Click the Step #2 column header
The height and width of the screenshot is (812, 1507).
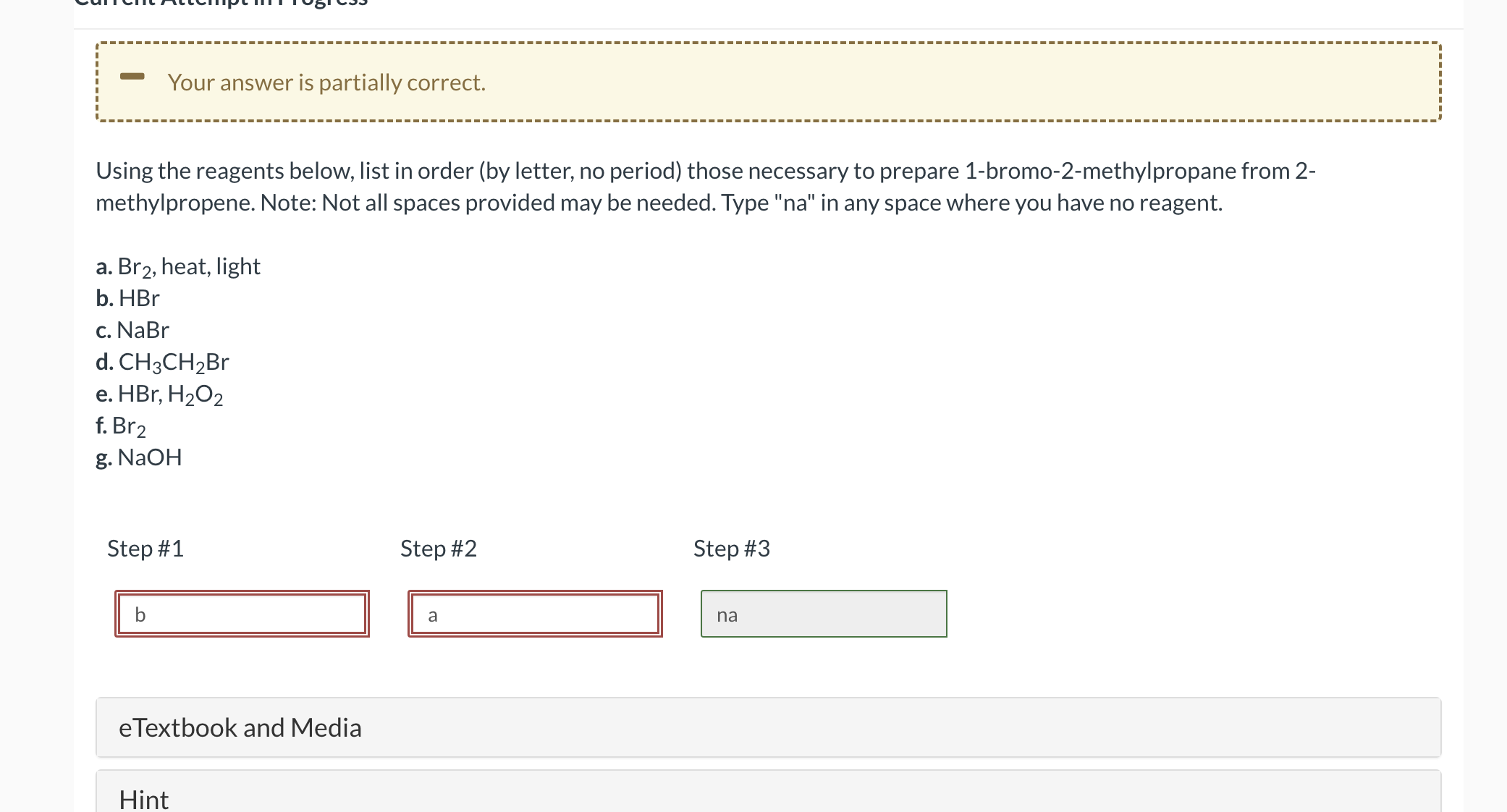pyautogui.click(x=438, y=549)
